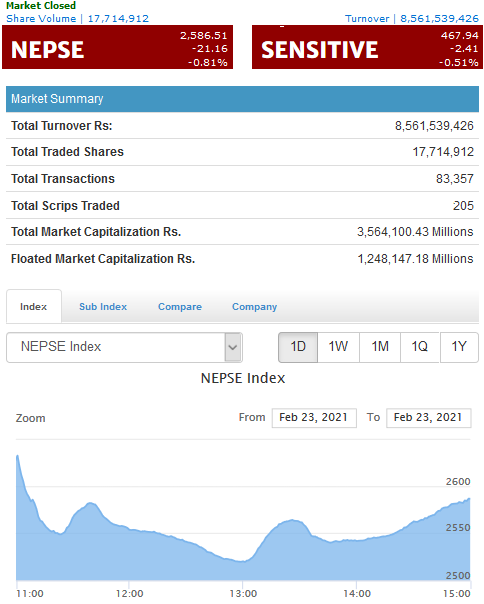Click the Share Volume link
This screenshot has width=484, height=604.
77,18
